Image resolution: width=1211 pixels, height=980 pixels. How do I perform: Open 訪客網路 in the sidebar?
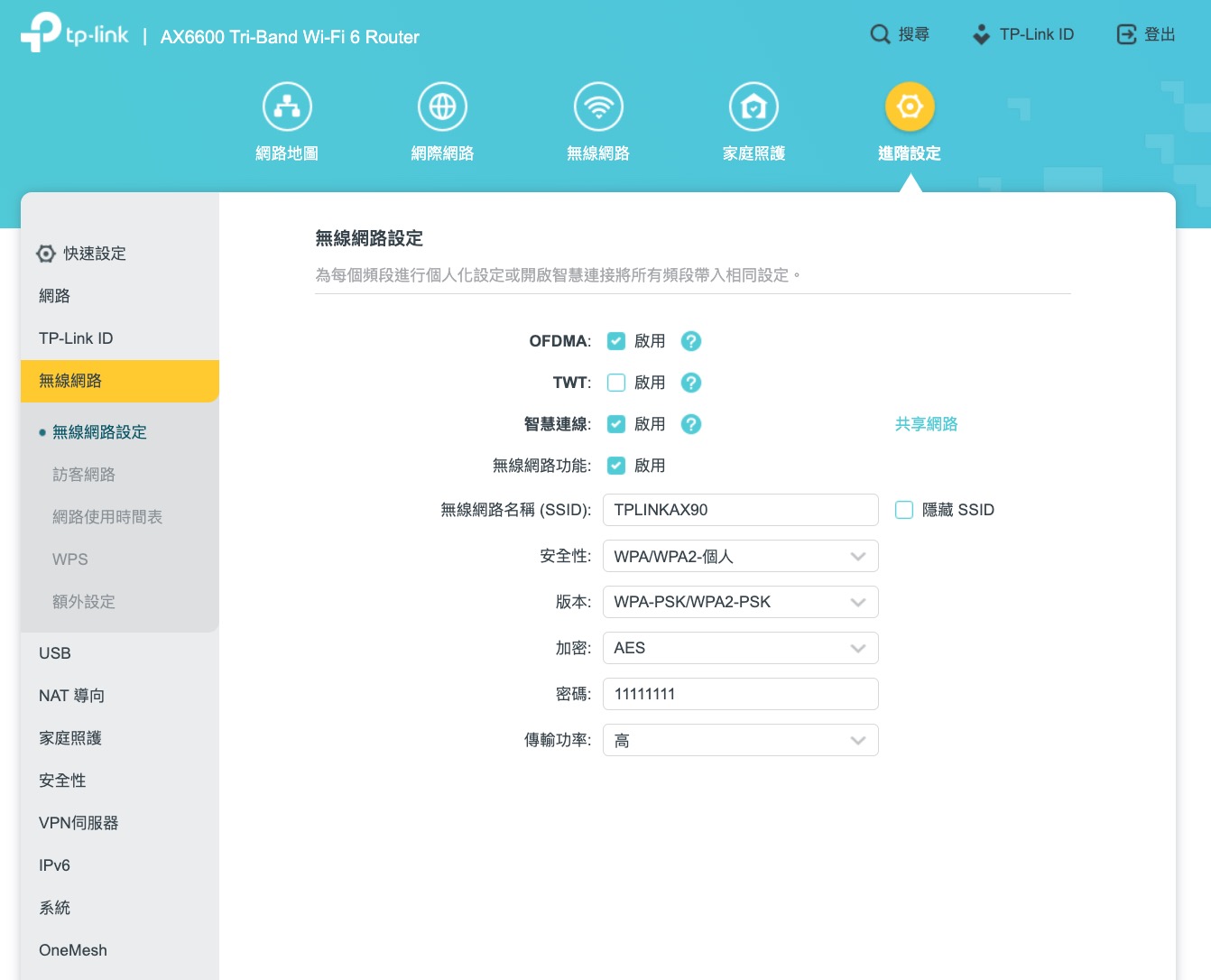pyautogui.click(x=84, y=475)
